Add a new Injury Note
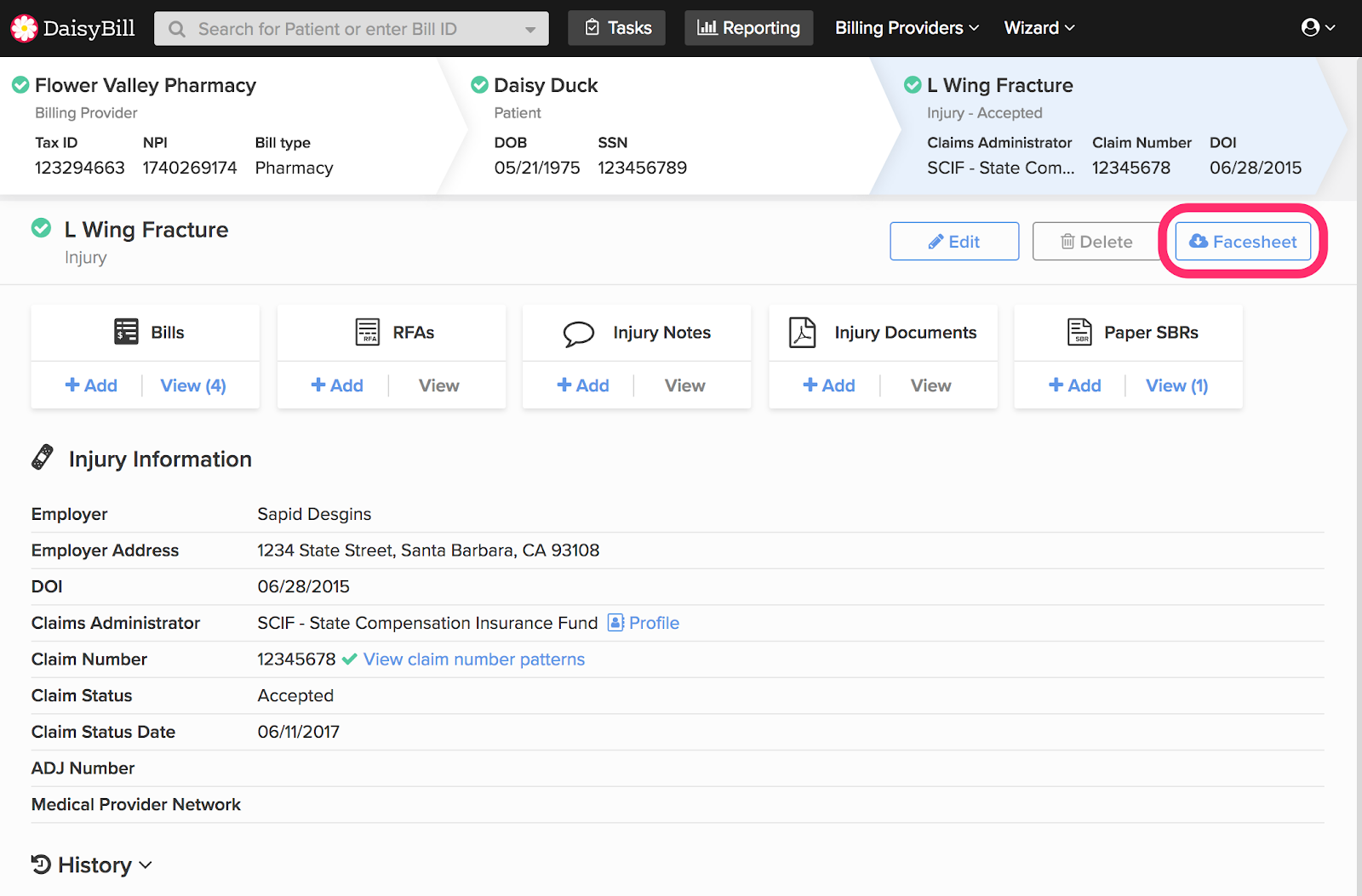This screenshot has height=896, width=1362. [x=583, y=385]
